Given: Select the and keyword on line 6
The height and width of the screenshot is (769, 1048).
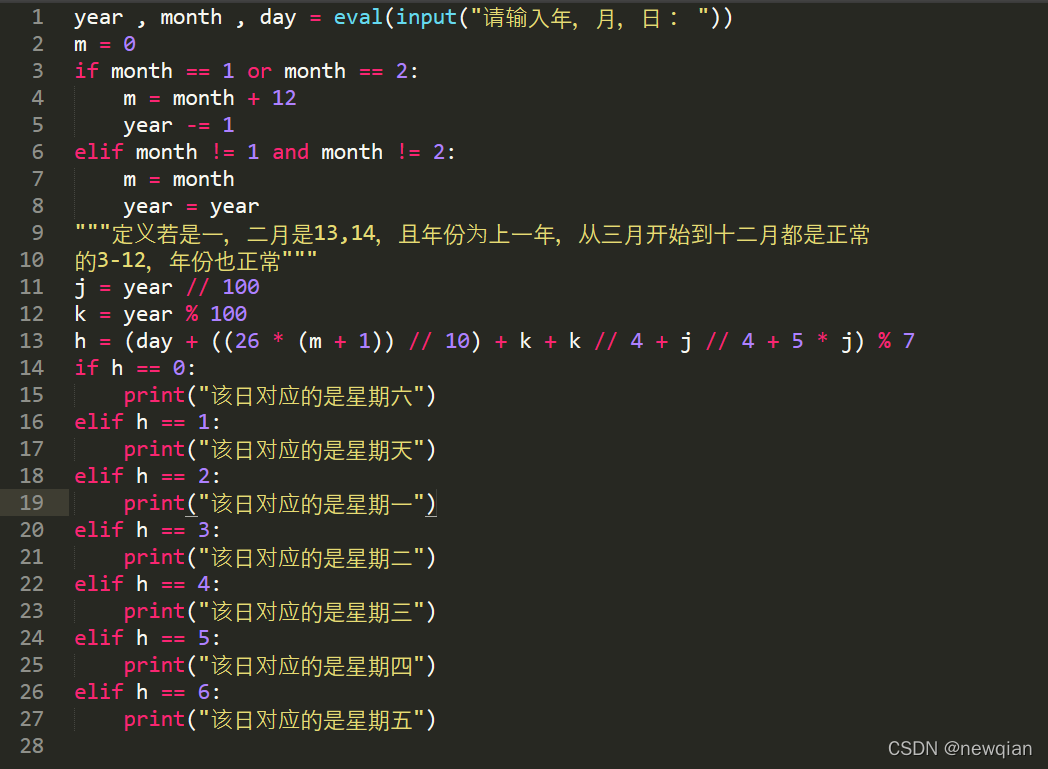Looking at the screenshot, I should pos(290,151).
